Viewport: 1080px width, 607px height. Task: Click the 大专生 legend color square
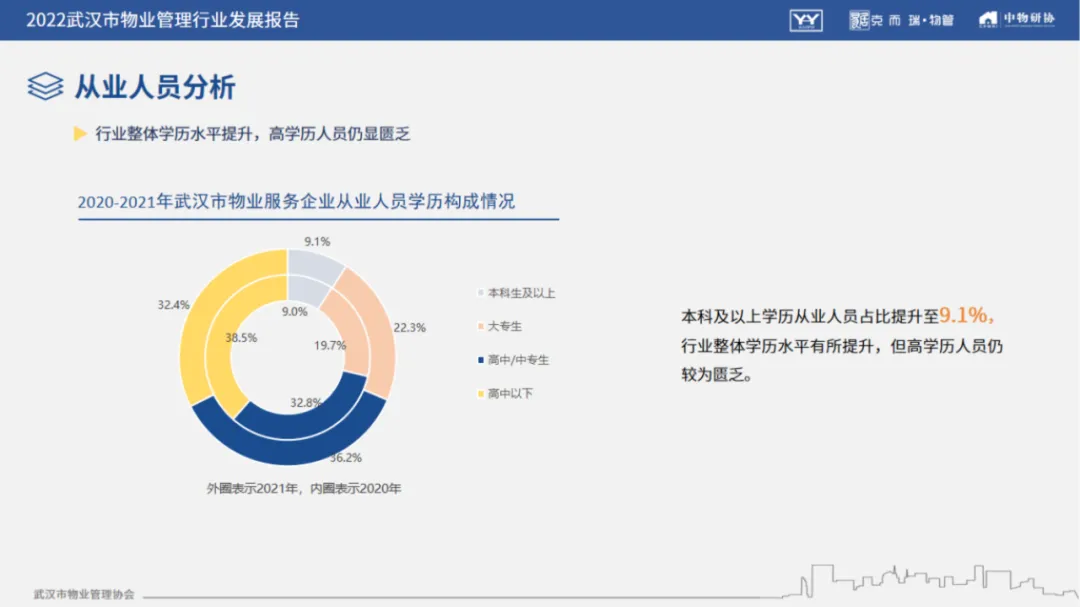coord(481,326)
